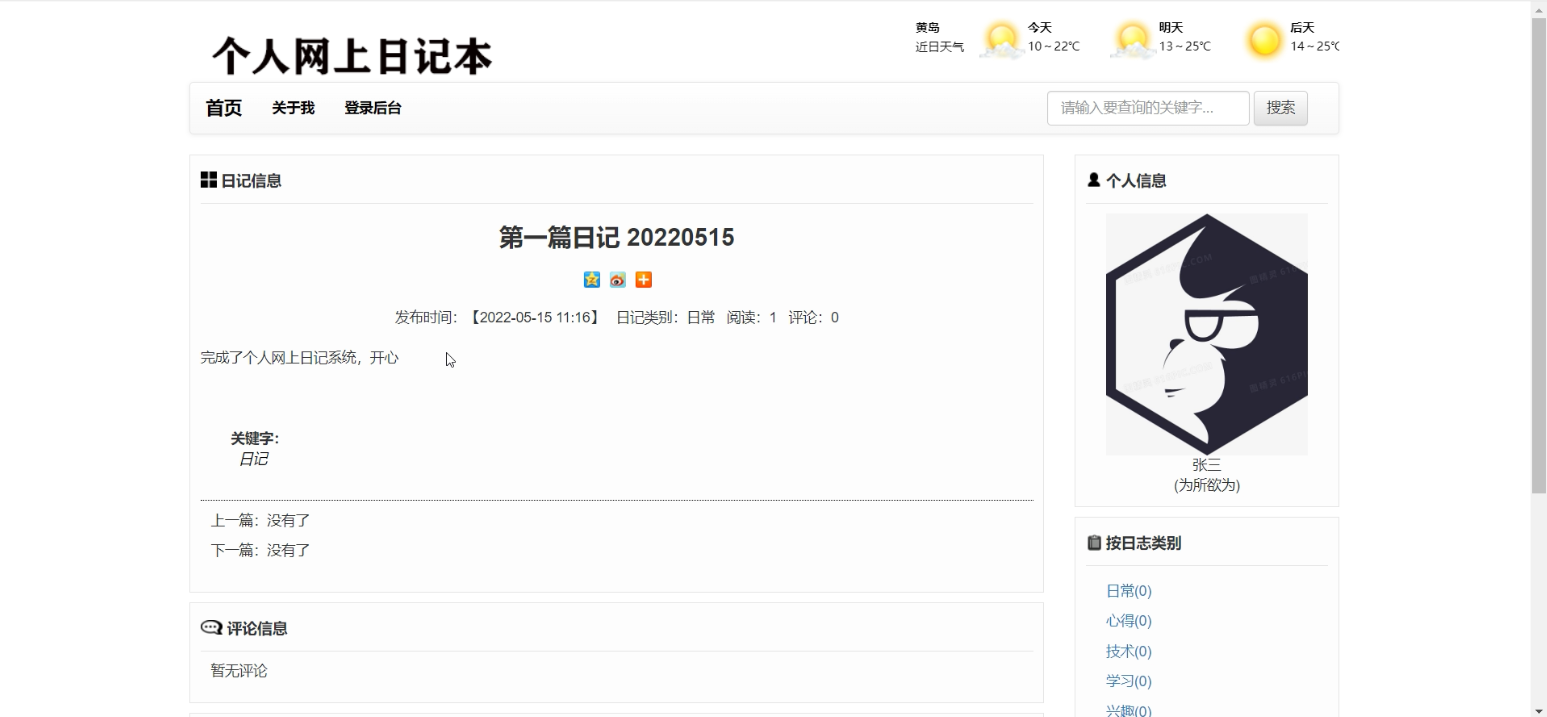Click the clipboard icon beside 按日志类别
This screenshot has height=717, width=1547.
pyautogui.click(x=1094, y=542)
